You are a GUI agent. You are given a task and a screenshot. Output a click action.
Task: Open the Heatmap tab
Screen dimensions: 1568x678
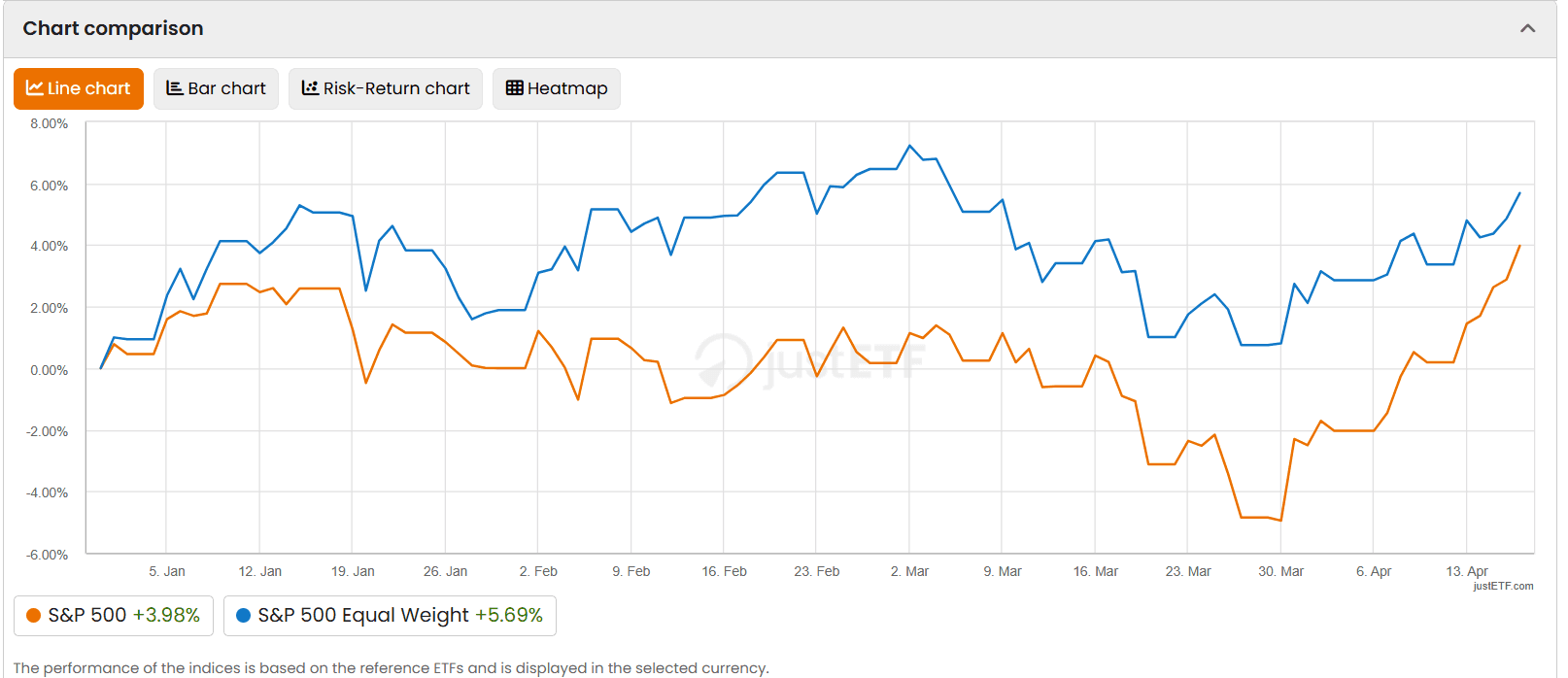557,88
